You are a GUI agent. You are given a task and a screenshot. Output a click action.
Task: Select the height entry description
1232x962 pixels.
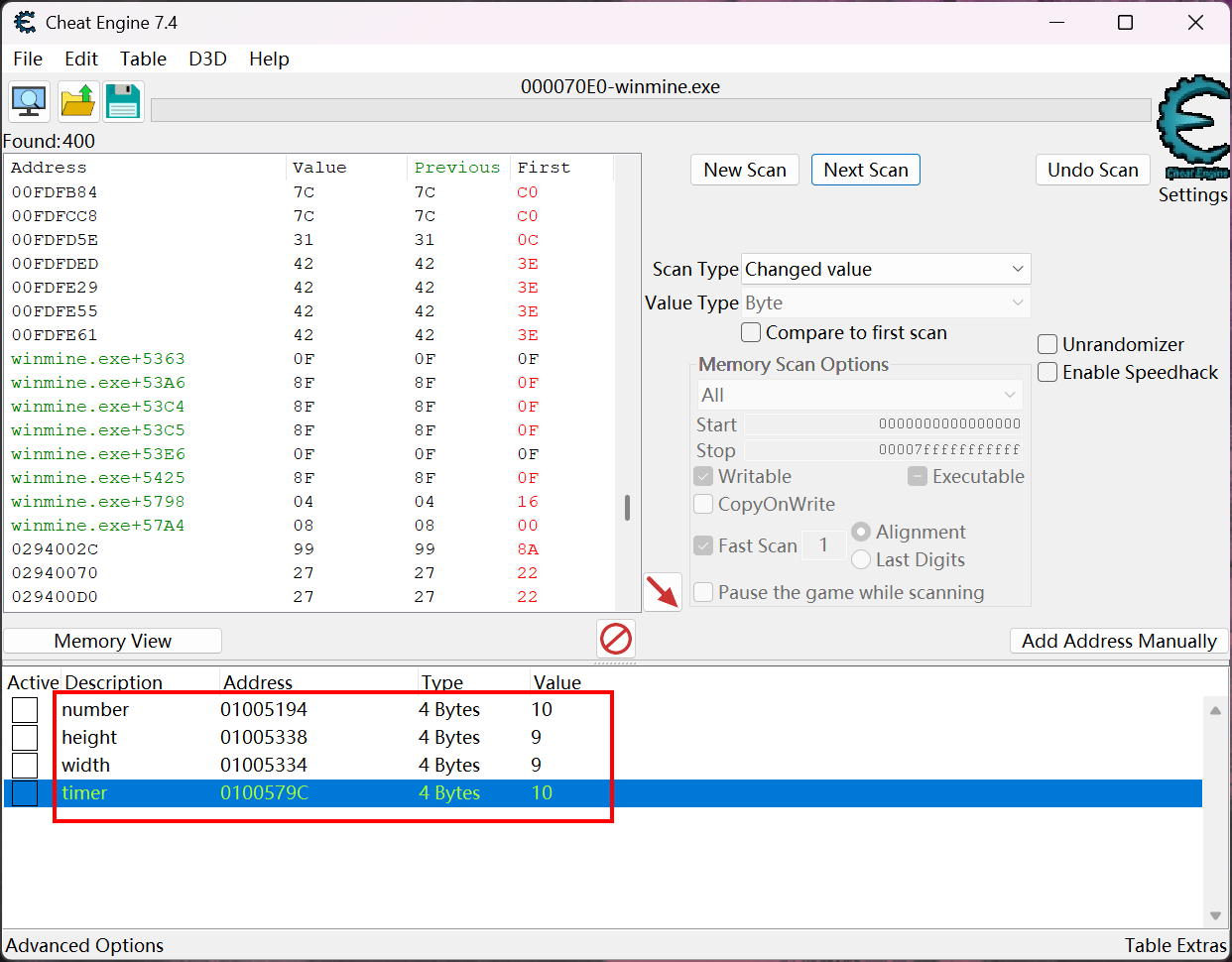pos(89,737)
